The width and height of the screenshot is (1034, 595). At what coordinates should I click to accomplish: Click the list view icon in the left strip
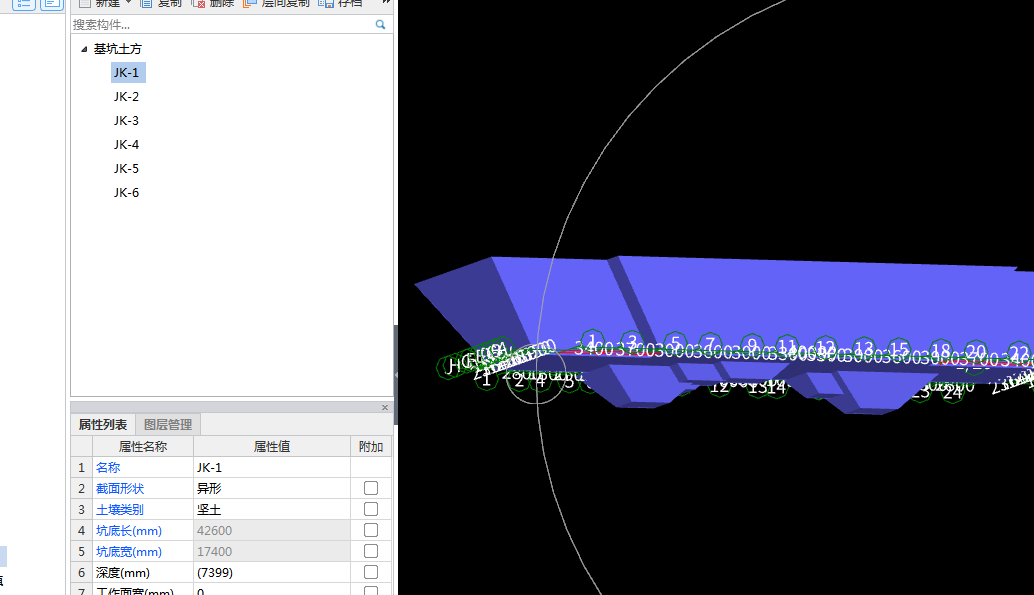24,4
